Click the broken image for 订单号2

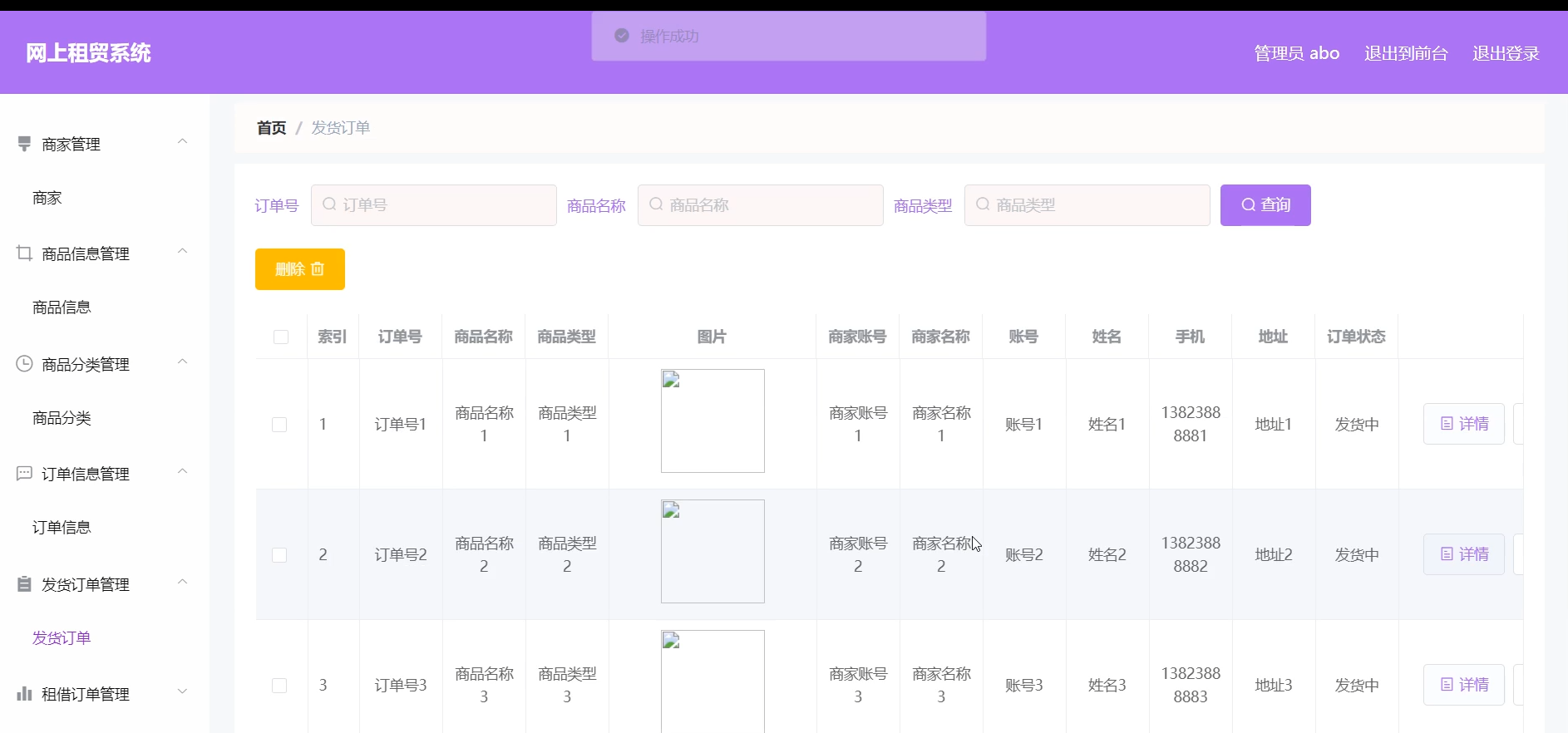(713, 551)
